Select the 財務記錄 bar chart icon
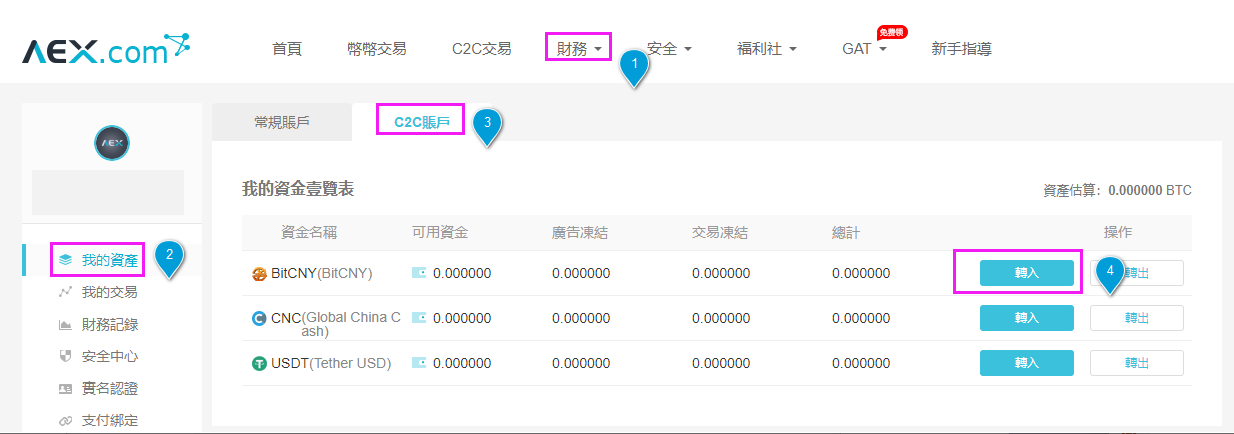The height and width of the screenshot is (434, 1234). coord(65,324)
